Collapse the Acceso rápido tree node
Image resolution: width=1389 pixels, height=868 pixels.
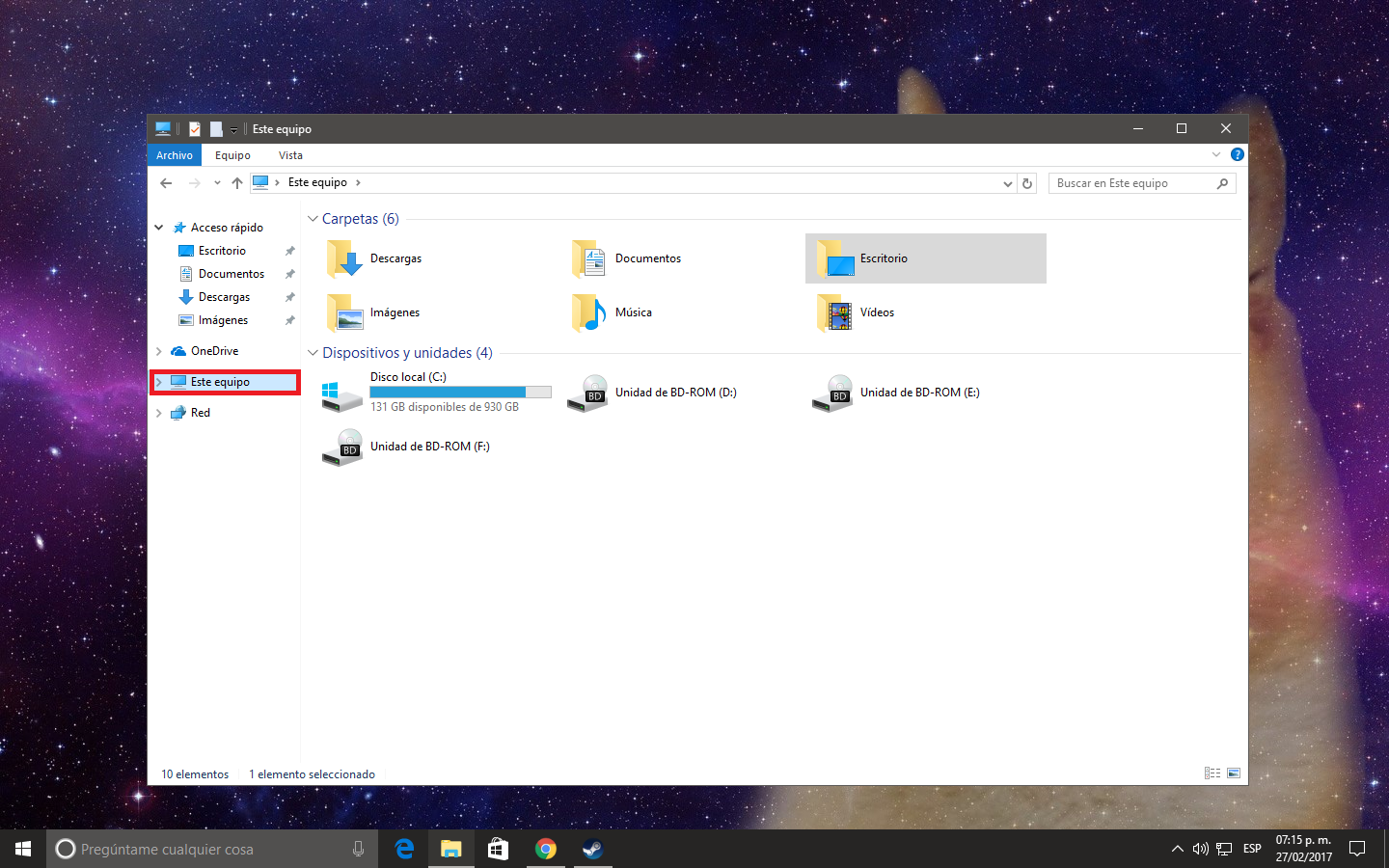(x=159, y=228)
